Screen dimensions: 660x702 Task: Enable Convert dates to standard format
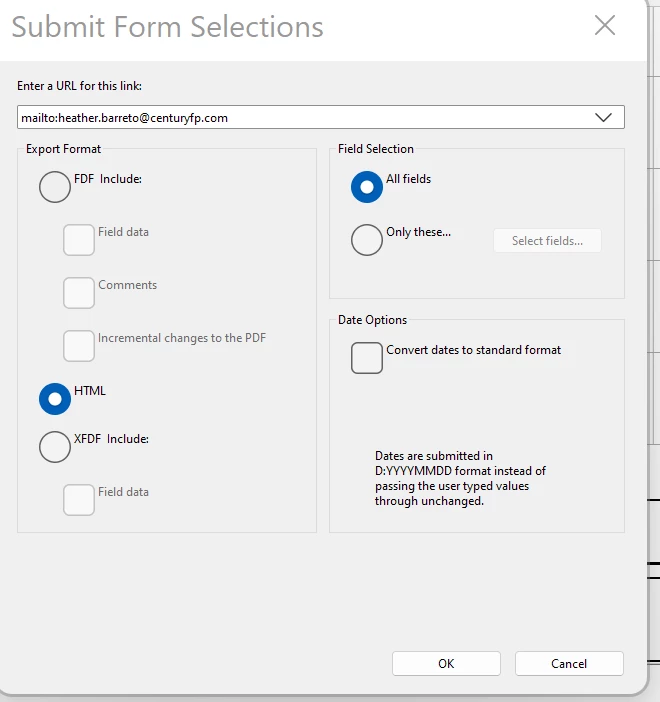pos(367,358)
